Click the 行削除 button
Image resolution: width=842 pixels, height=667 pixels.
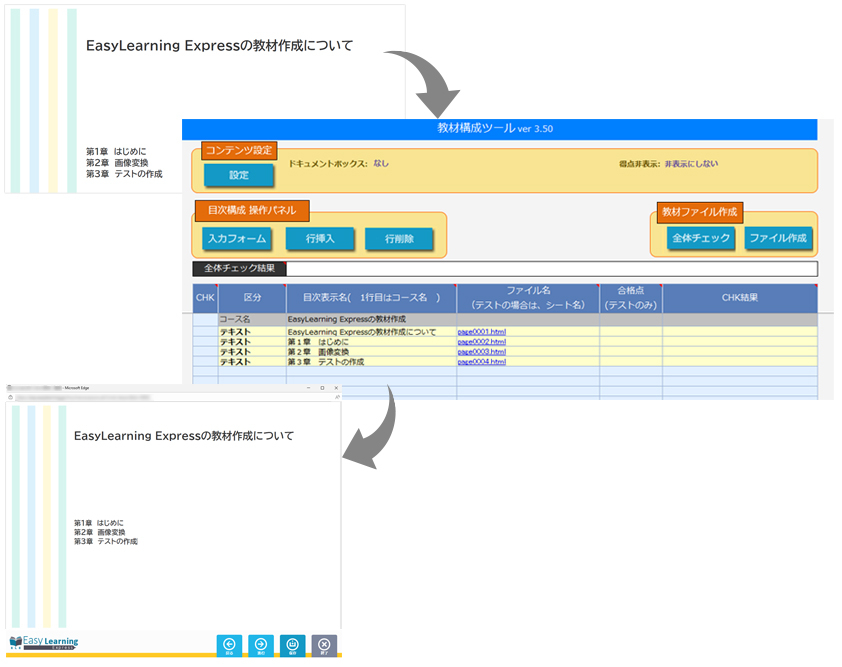pos(398,239)
